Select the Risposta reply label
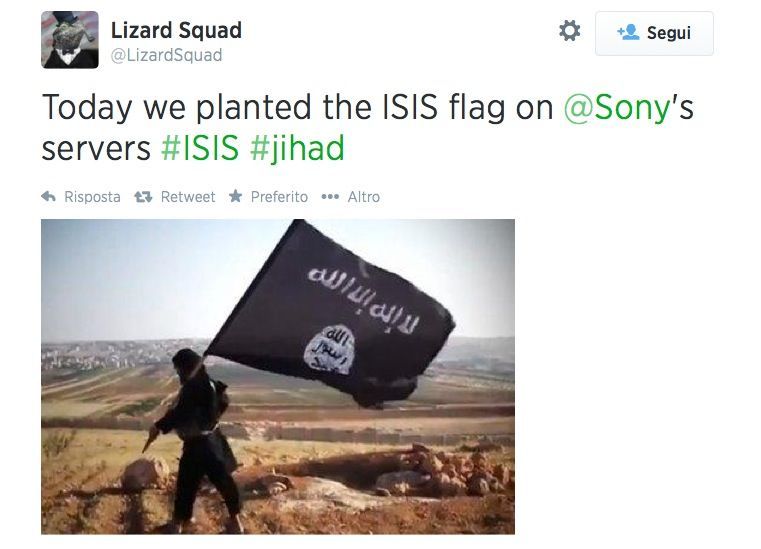Viewport: 761px width, 549px height. 92,197
